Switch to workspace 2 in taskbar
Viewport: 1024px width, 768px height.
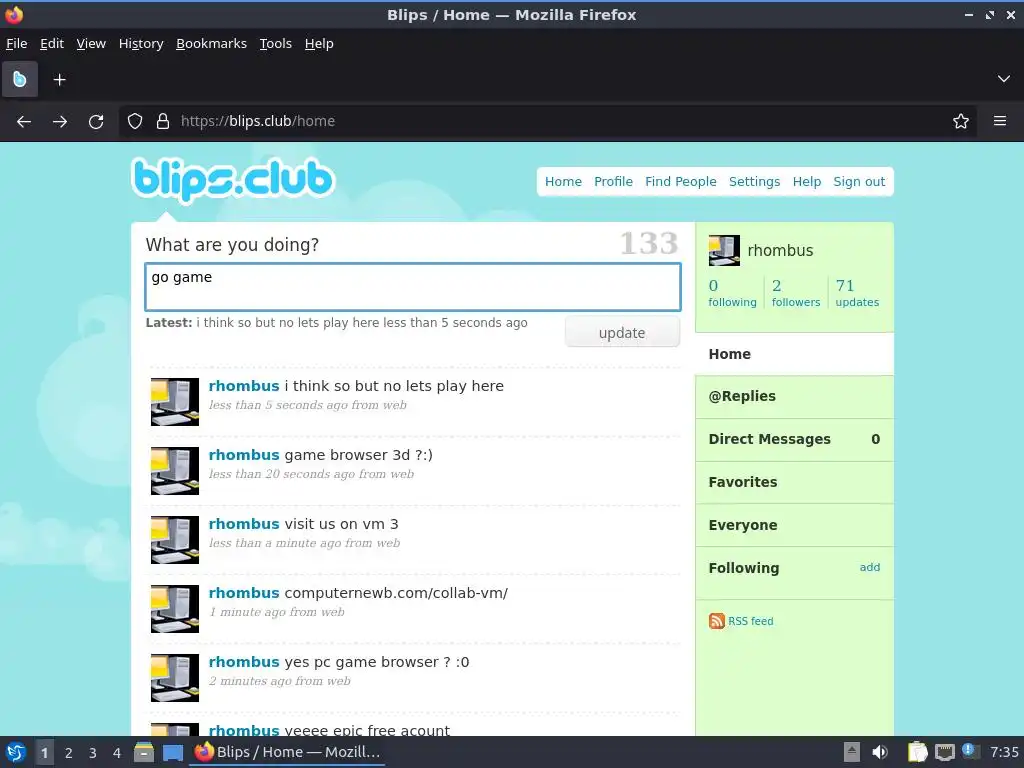click(x=69, y=753)
